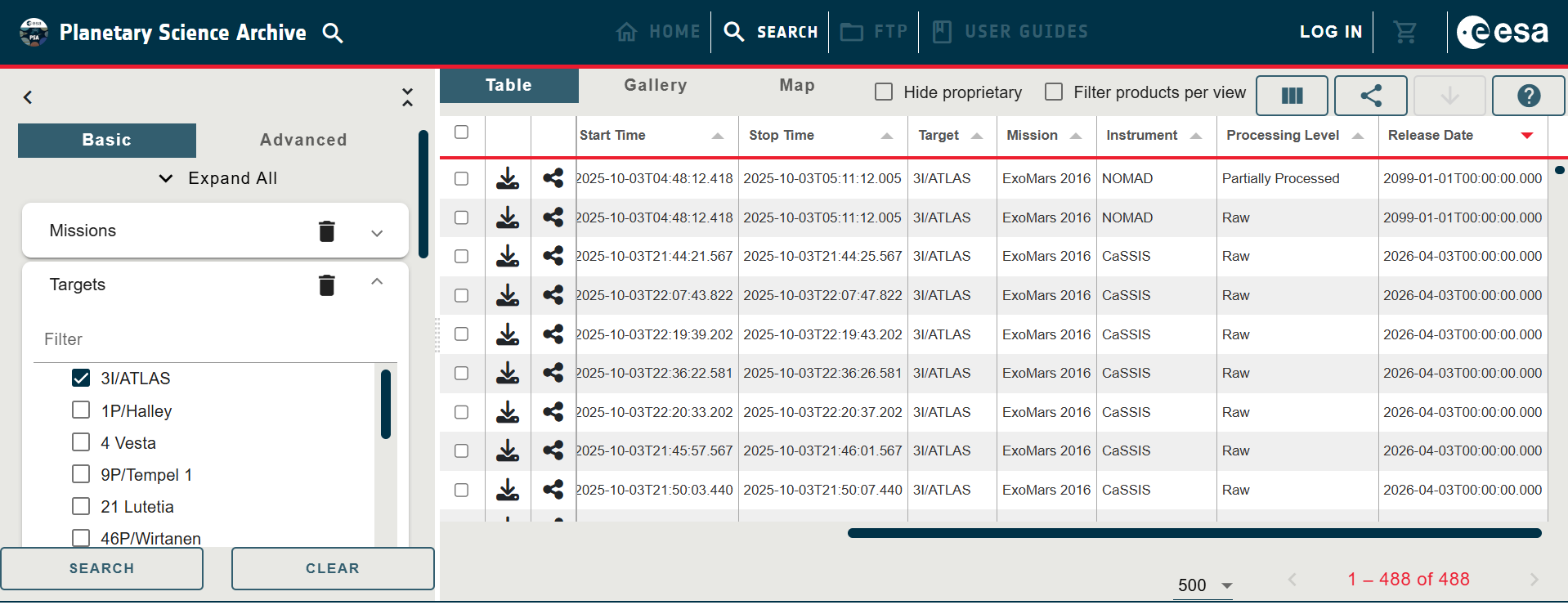Enable the Hide proprietary checkbox
1568x614 pixels.
pyautogui.click(x=884, y=92)
